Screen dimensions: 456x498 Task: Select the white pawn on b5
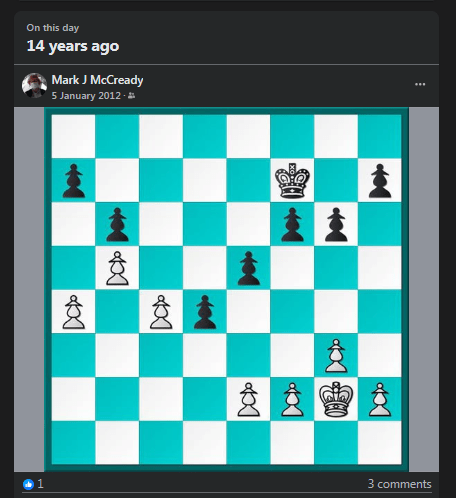117,268
